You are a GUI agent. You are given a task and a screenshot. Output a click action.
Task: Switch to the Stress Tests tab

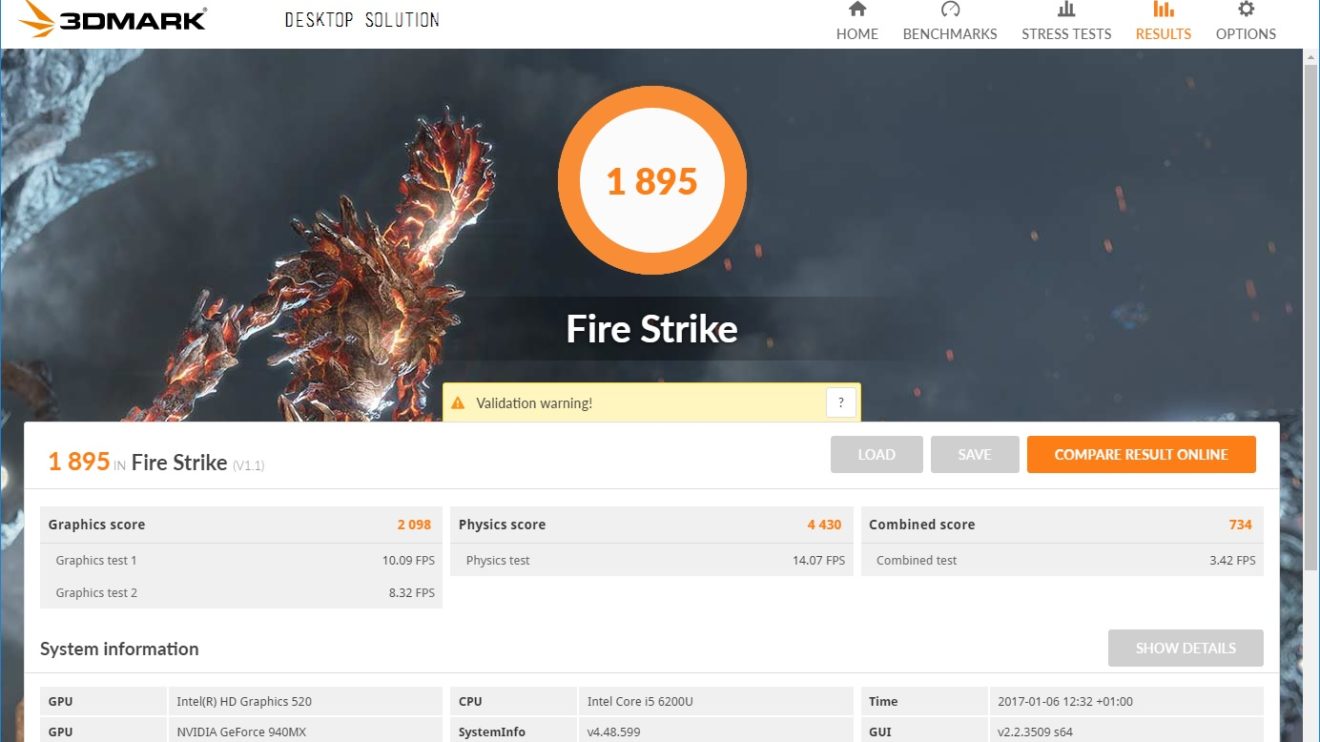(1066, 22)
